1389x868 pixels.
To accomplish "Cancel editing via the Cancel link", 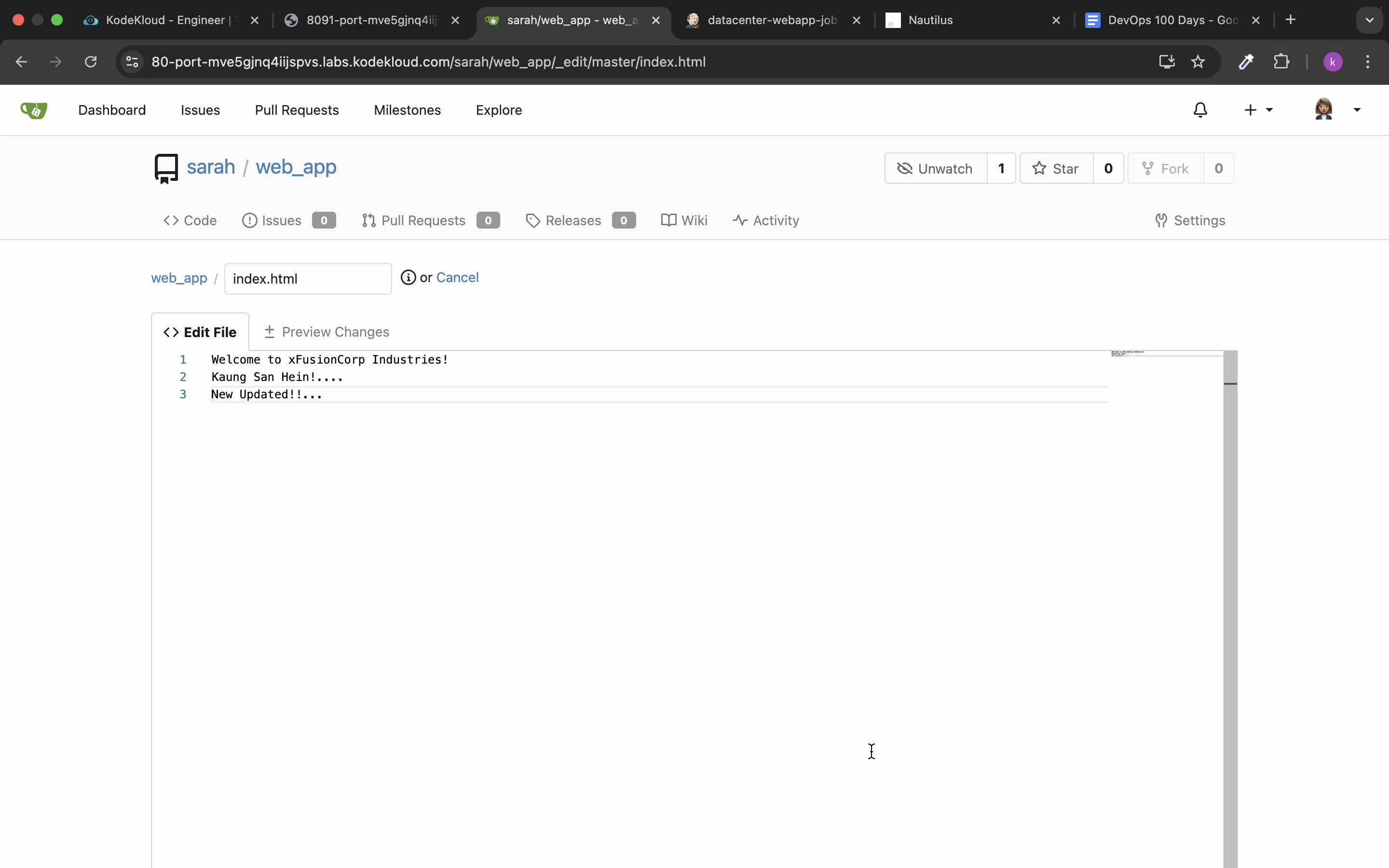I will (x=457, y=278).
